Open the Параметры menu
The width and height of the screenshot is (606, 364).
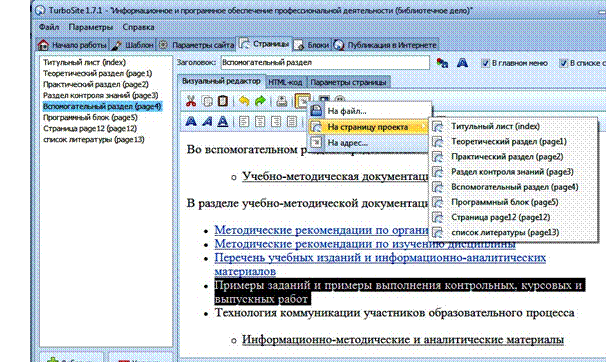coord(91,27)
